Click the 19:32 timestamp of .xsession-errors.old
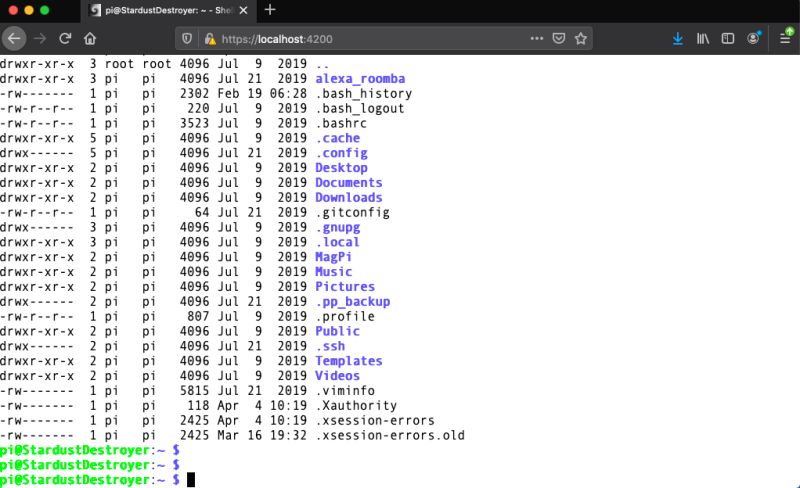The height and width of the screenshot is (488, 800). (x=288, y=435)
